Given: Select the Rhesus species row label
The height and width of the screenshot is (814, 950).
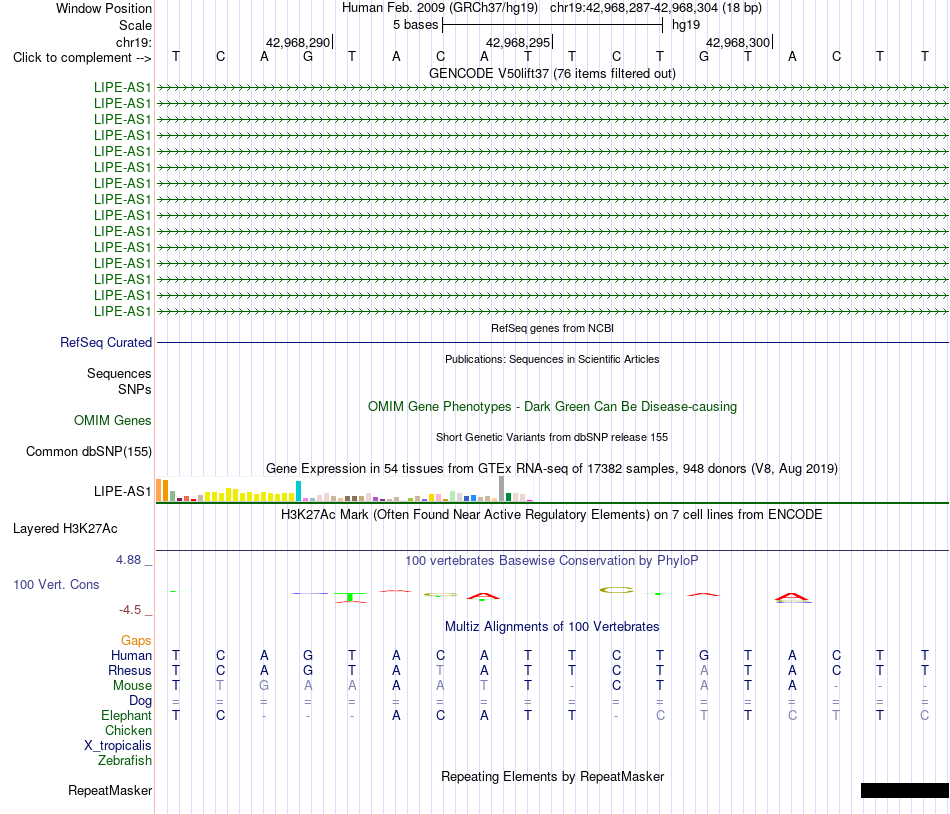Looking at the screenshot, I should [130, 670].
